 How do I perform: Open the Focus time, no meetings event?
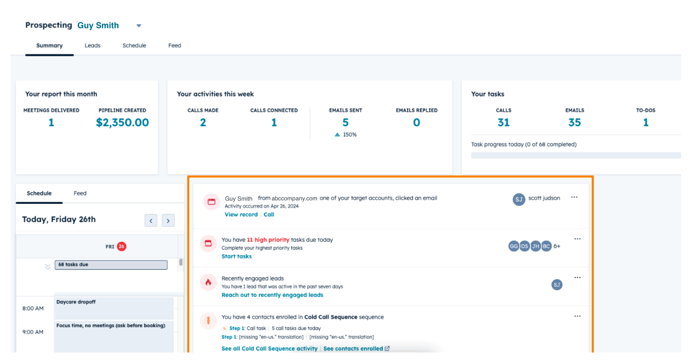click(x=114, y=336)
